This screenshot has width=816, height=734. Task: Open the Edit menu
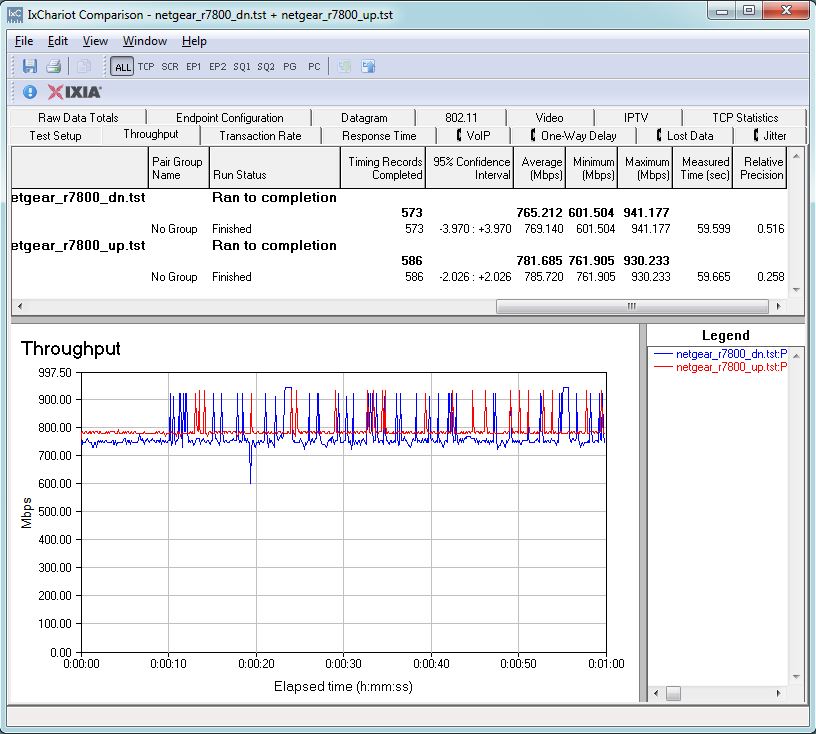tap(58, 41)
